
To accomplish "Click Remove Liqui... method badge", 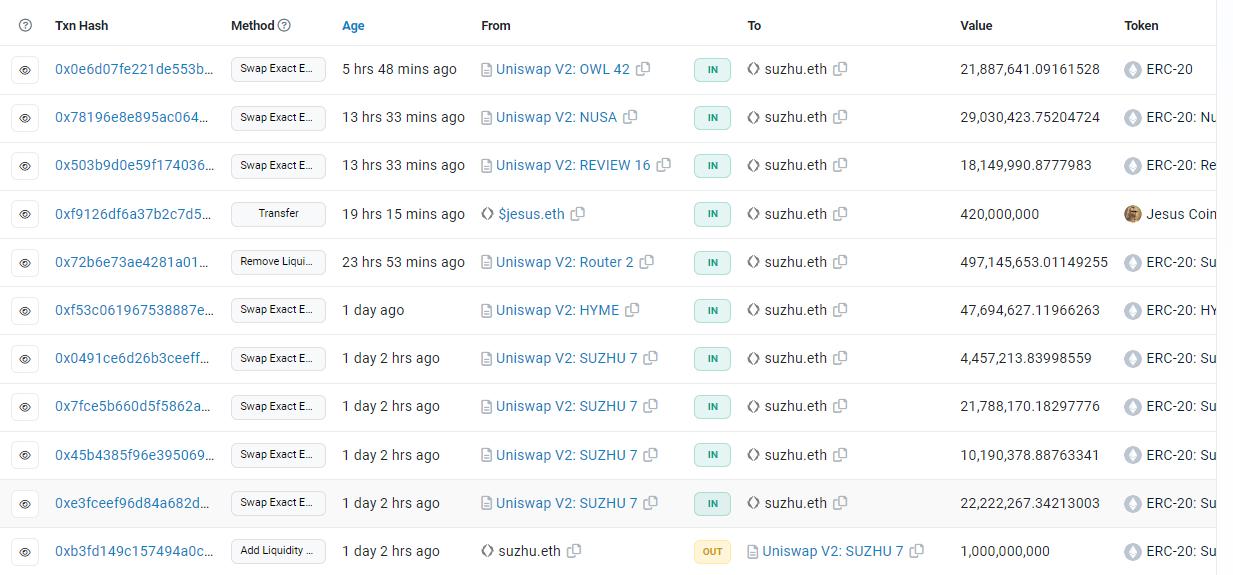I will 278,262.
